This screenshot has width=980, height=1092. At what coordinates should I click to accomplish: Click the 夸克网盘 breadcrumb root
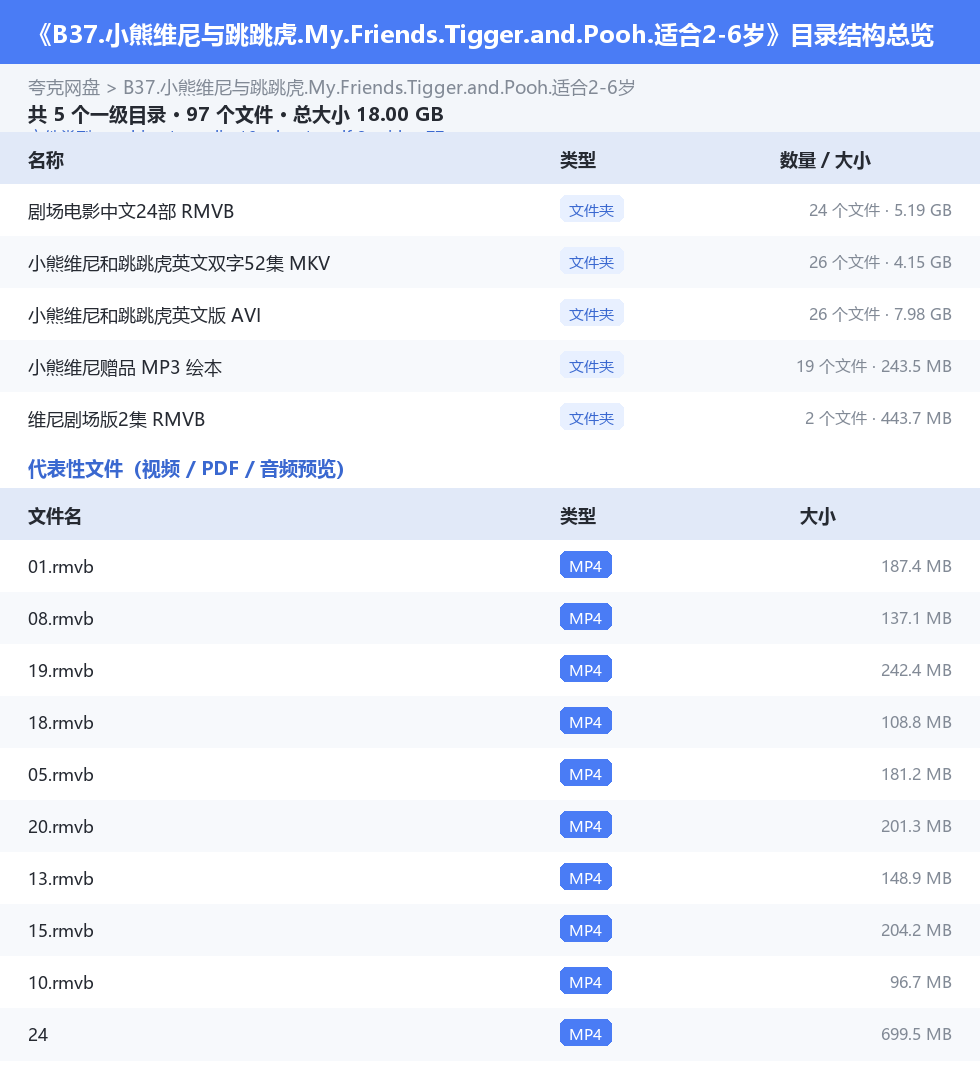pyautogui.click(x=64, y=88)
